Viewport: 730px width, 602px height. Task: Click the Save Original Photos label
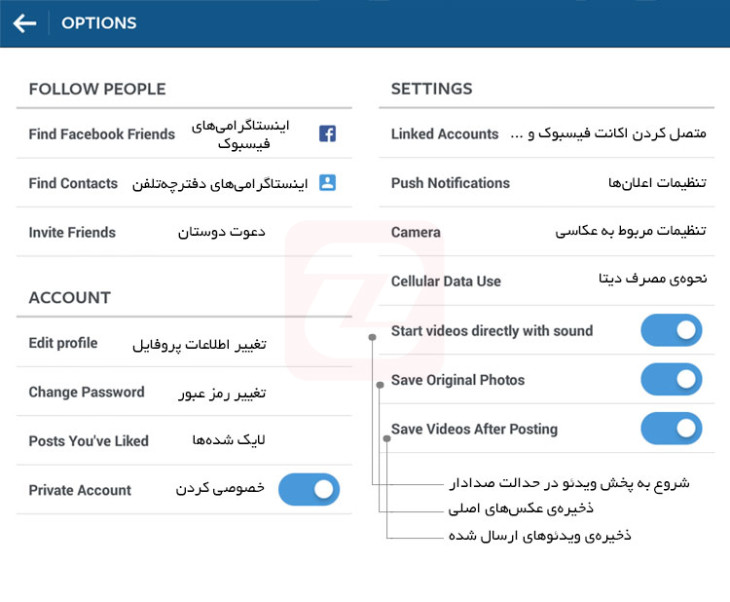[x=458, y=380]
